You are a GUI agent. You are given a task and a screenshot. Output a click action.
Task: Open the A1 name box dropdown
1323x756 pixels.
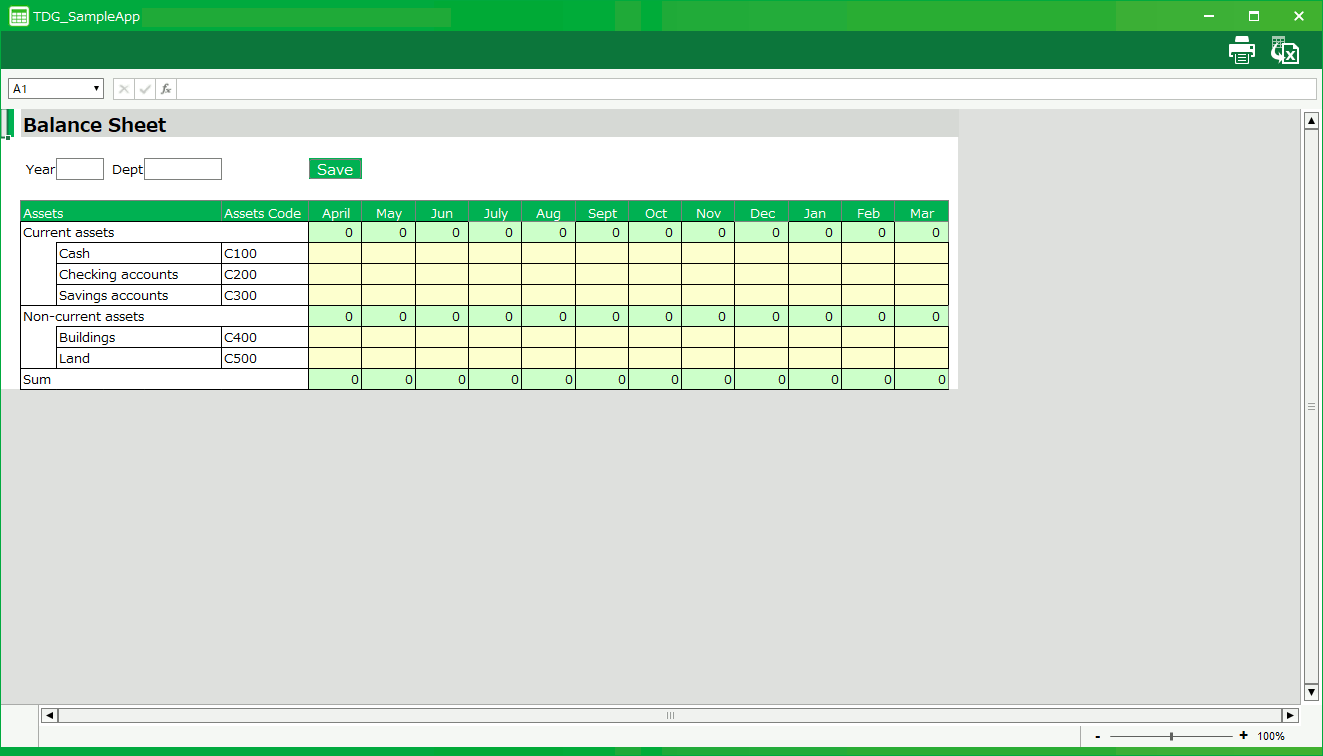pyautogui.click(x=97, y=89)
